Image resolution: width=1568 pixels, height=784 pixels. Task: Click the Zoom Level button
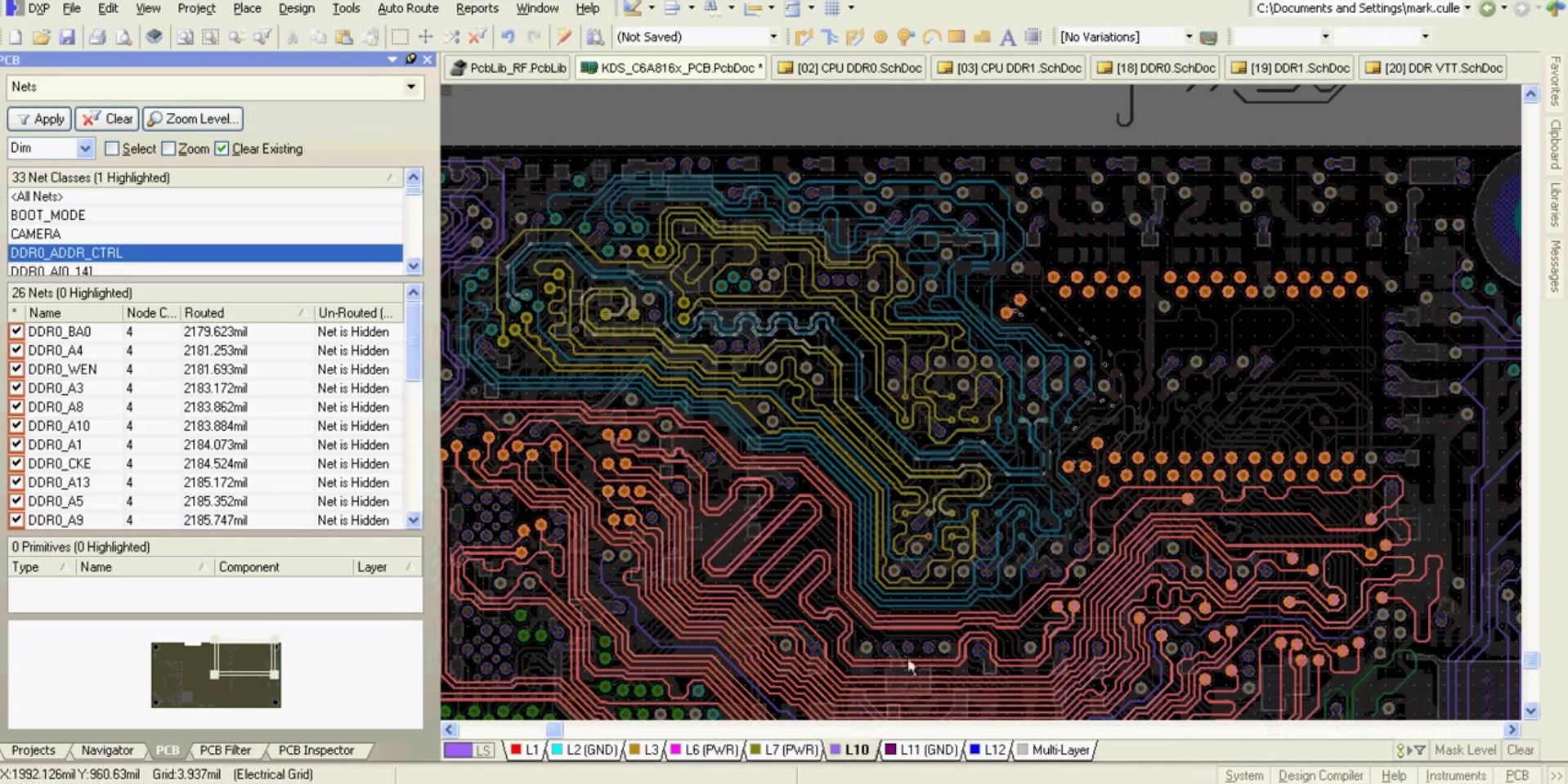193,119
